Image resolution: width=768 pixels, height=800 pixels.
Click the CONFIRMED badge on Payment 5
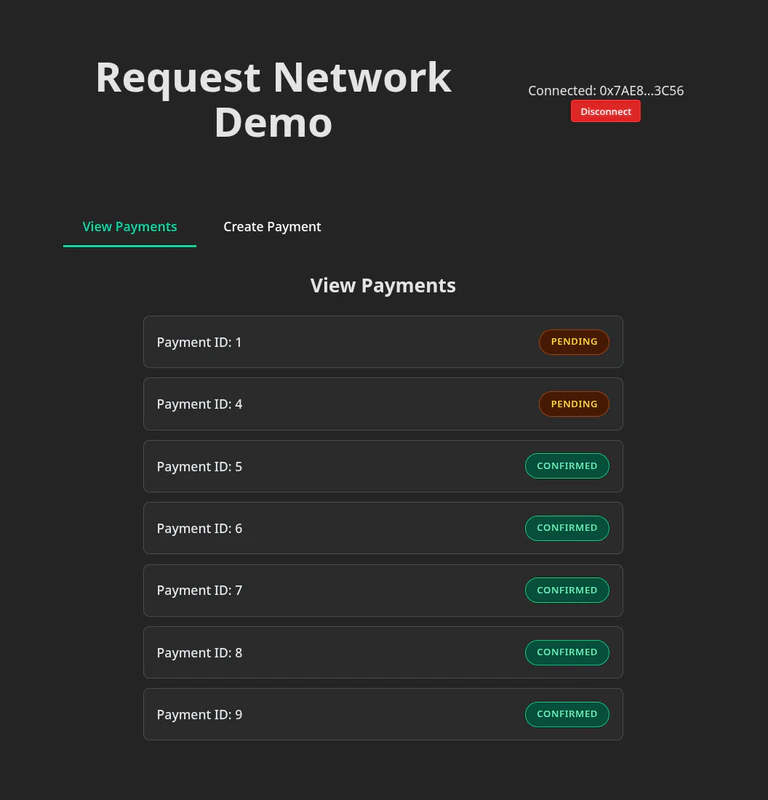(x=567, y=466)
